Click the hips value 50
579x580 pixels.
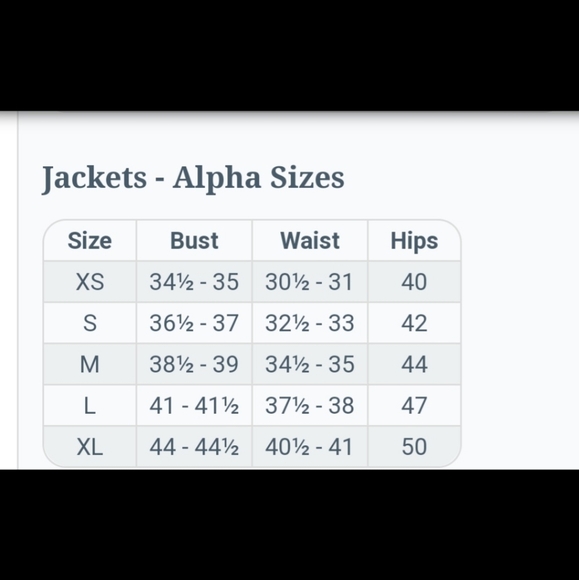(414, 447)
